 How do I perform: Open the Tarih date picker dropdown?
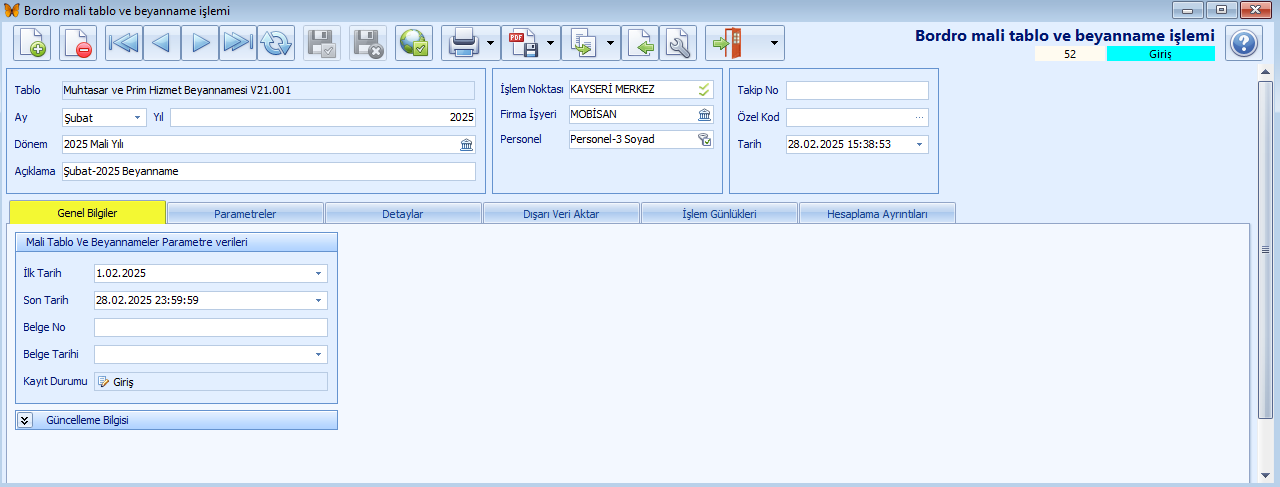pyautogui.click(x=919, y=145)
